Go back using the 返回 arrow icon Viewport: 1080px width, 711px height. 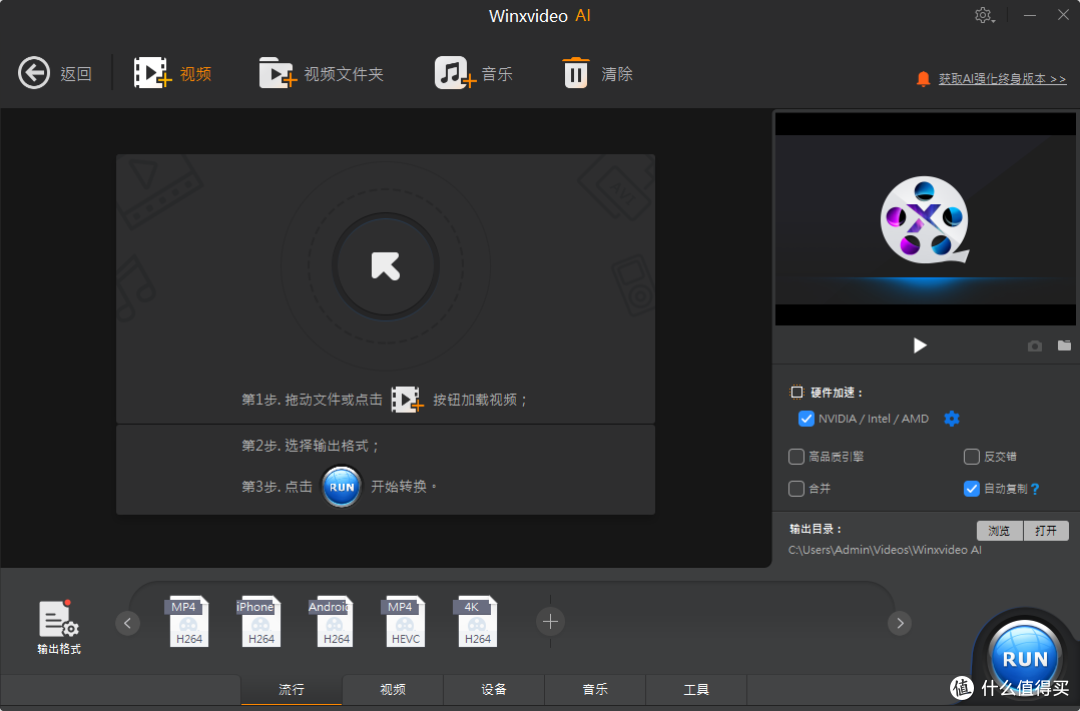pos(34,73)
